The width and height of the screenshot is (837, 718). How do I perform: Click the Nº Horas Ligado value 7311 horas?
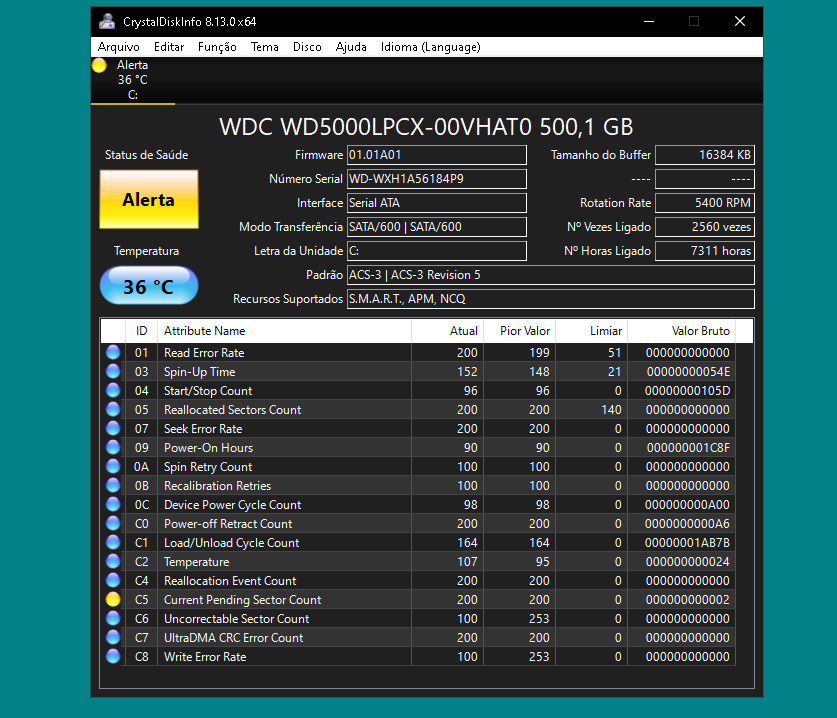pos(705,251)
